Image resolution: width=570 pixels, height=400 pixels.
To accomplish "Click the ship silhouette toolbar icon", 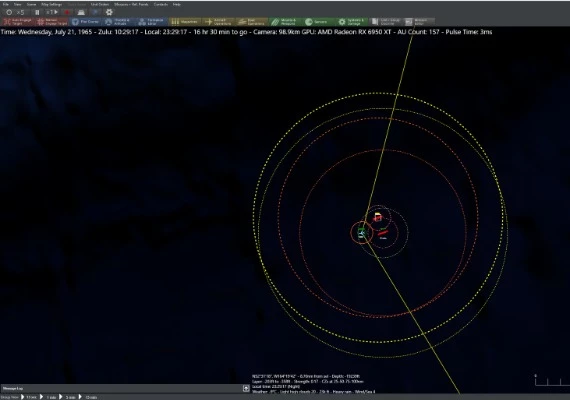I will tap(81, 12).
